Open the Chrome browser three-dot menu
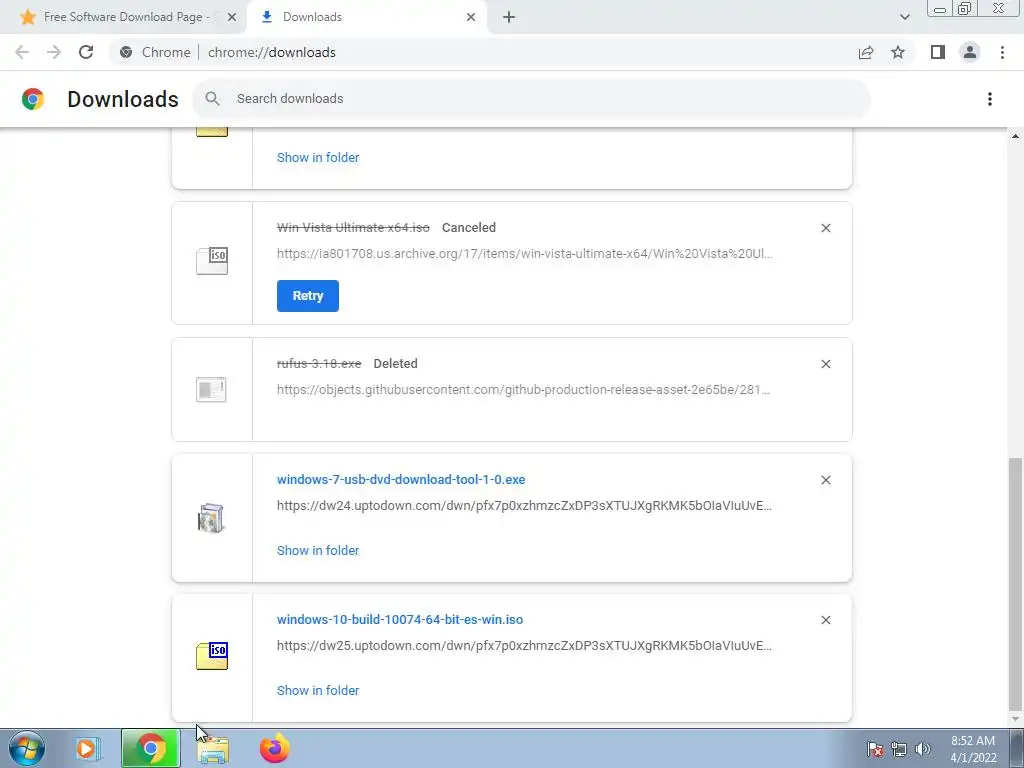Viewport: 1024px width, 768px height. click(1002, 52)
